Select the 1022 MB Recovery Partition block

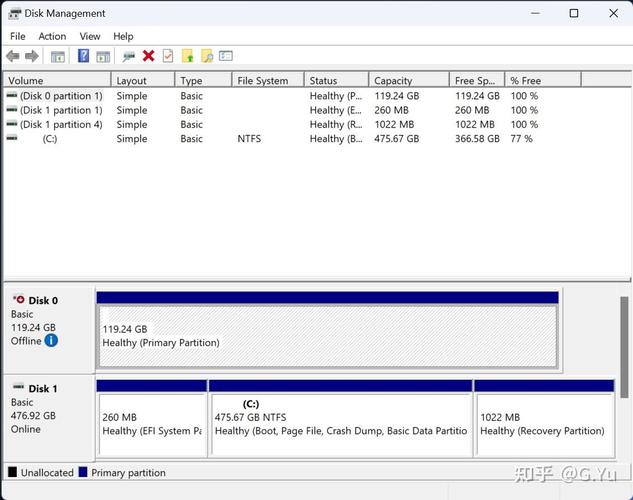[x=543, y=423]
